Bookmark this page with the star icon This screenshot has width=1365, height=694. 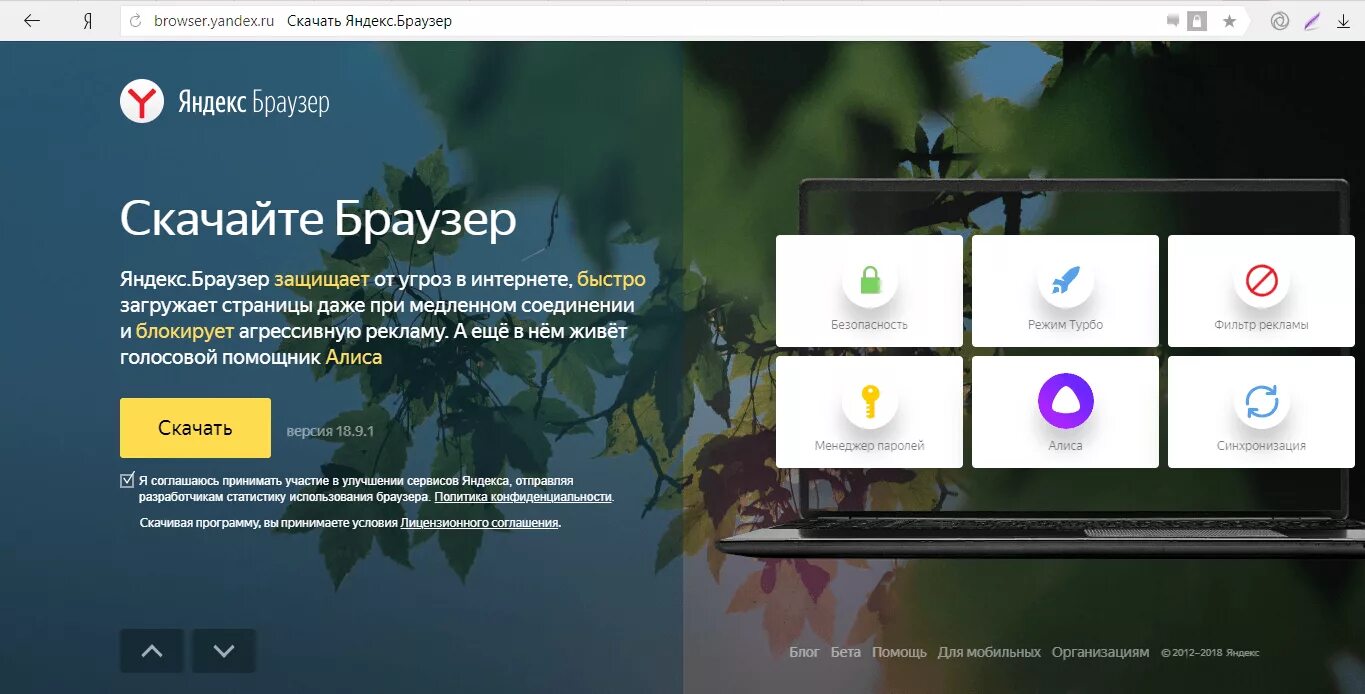(x=1229, y=20)
